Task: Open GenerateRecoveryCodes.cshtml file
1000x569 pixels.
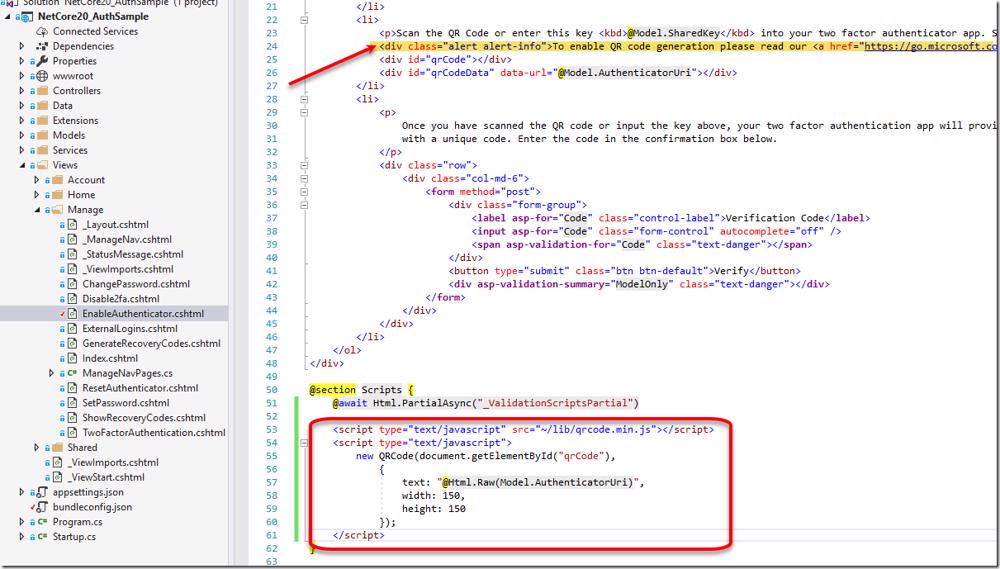Action: (151, 344)
